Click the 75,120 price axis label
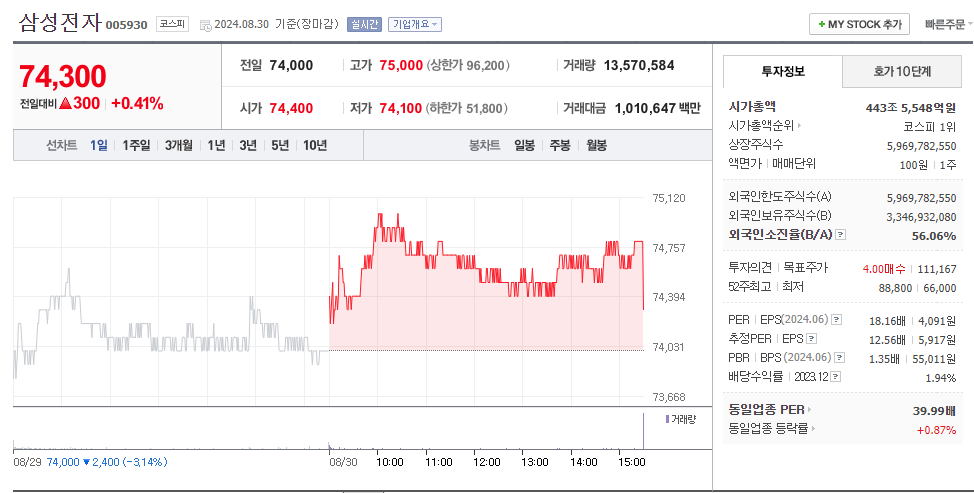The height and width of the screenshot is (493, 974). tap(668, 198)
